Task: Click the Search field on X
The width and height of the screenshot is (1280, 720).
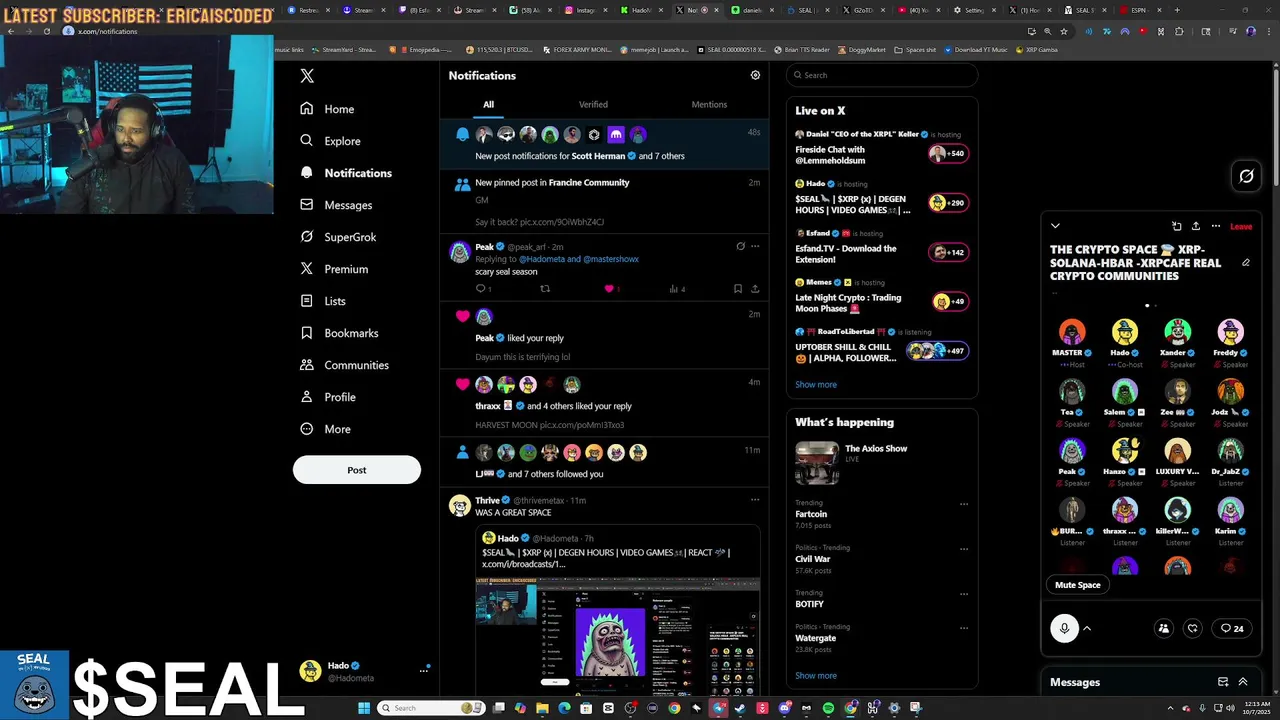Action: pos(881,75)
